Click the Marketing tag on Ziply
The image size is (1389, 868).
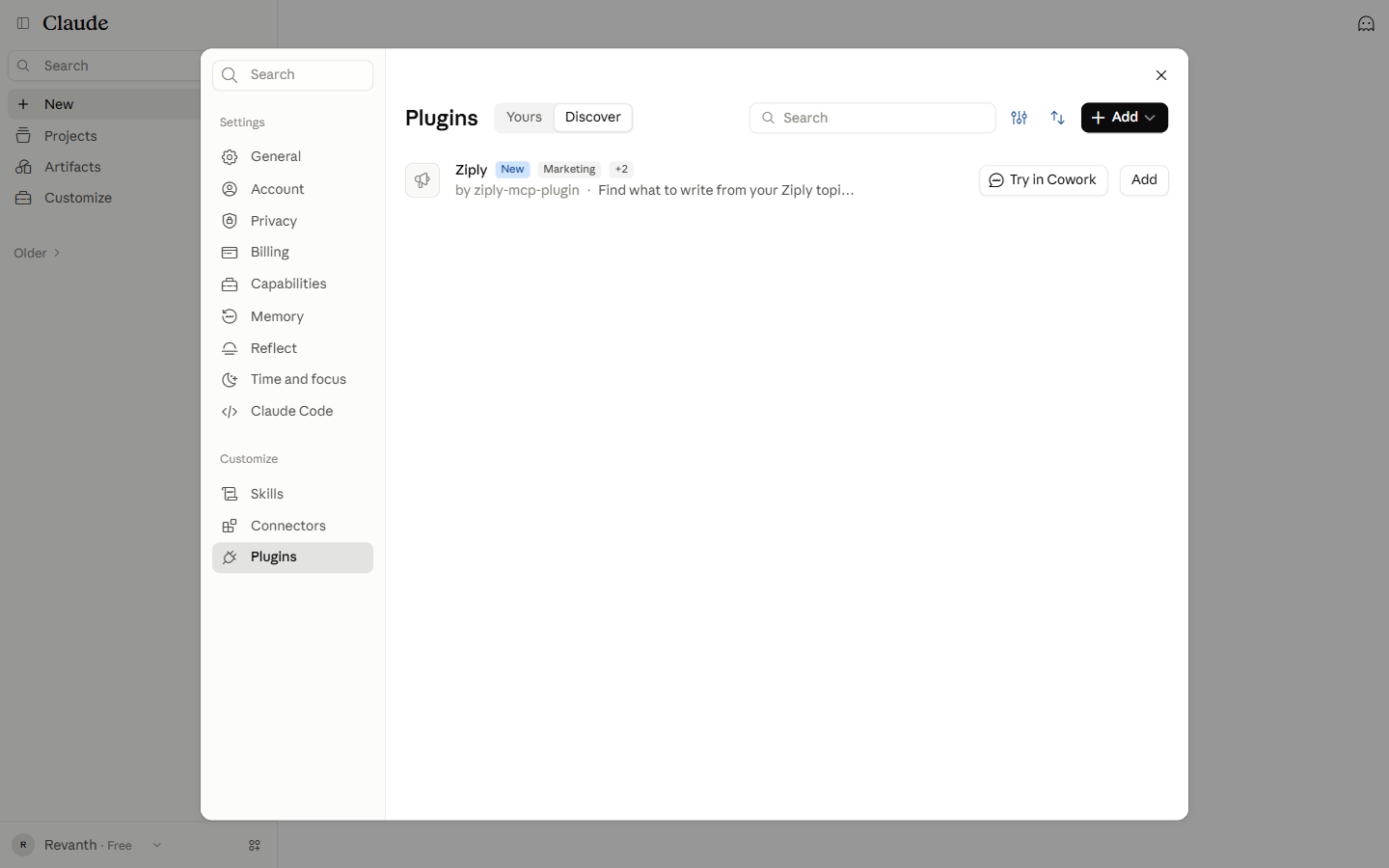click(569, 169)
